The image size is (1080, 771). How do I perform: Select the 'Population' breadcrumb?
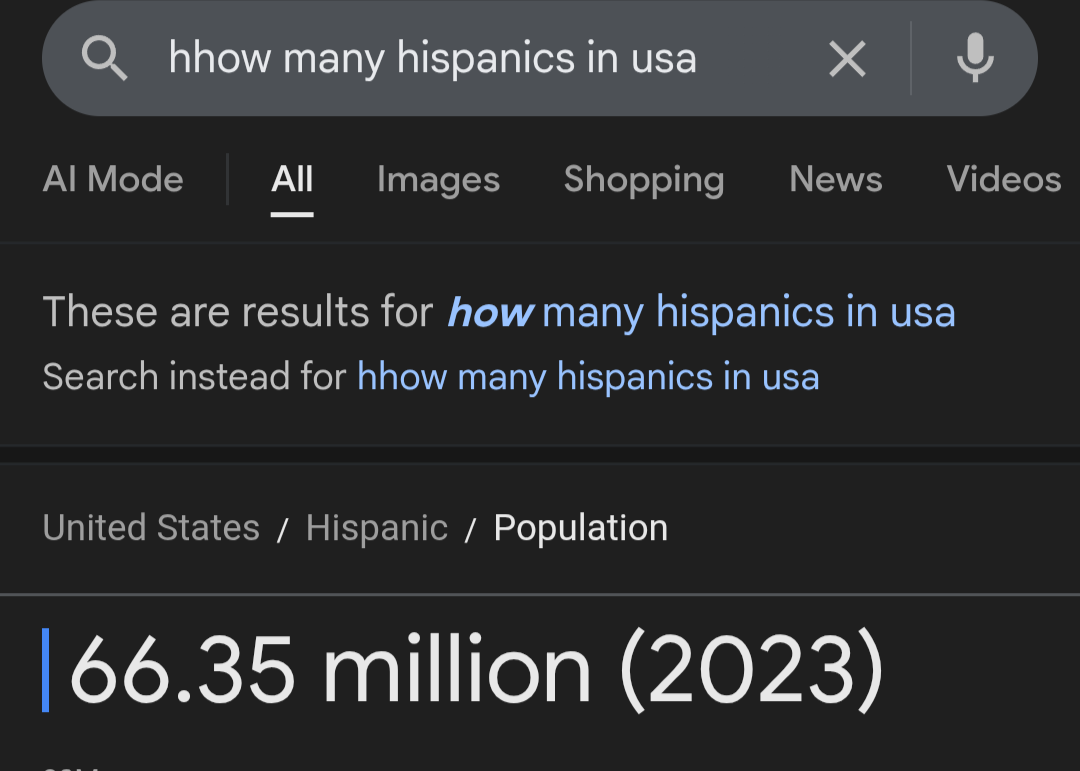[x=581, y=528]
